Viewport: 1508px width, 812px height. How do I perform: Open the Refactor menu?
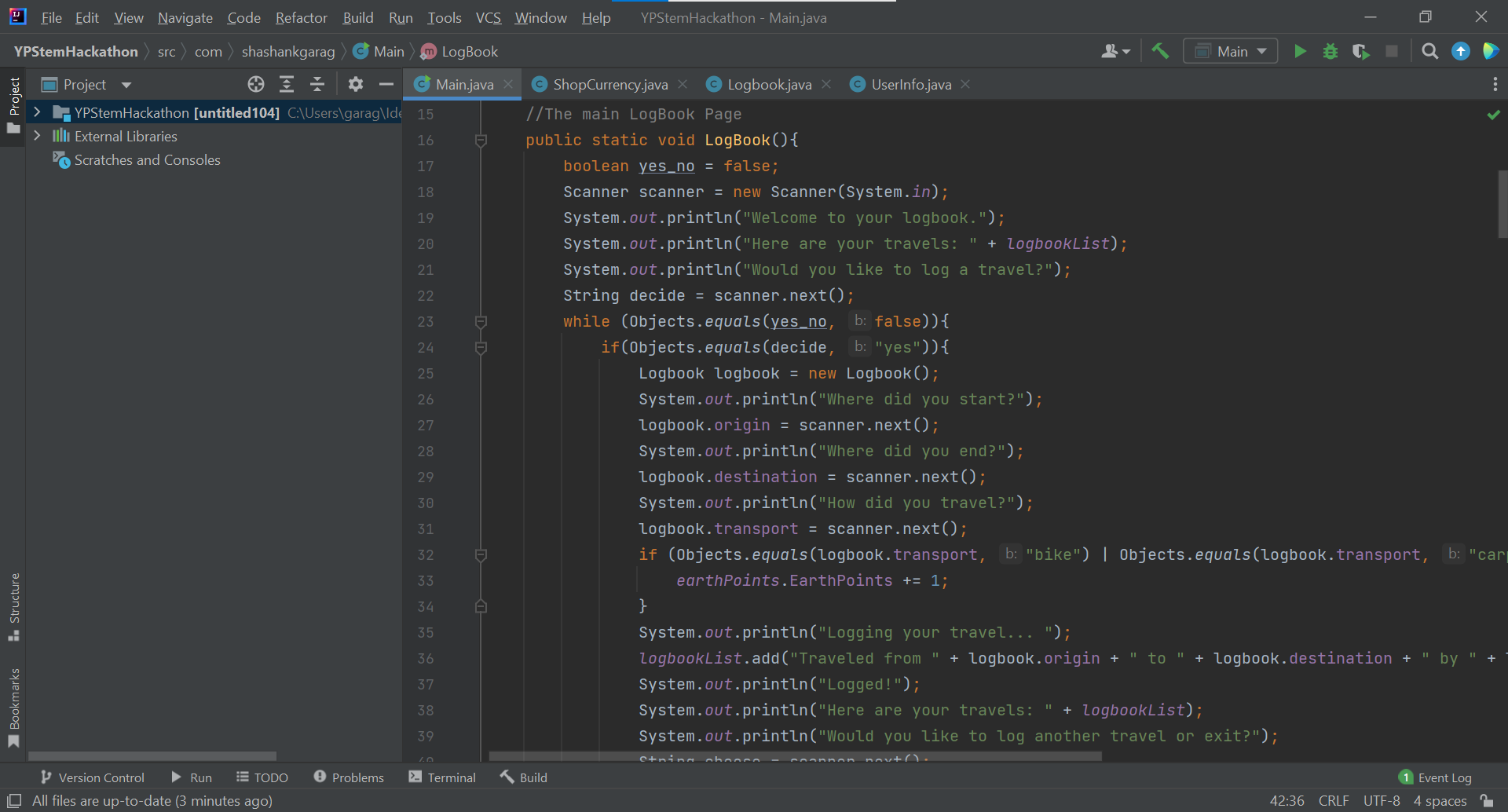[x=301, y=17]
